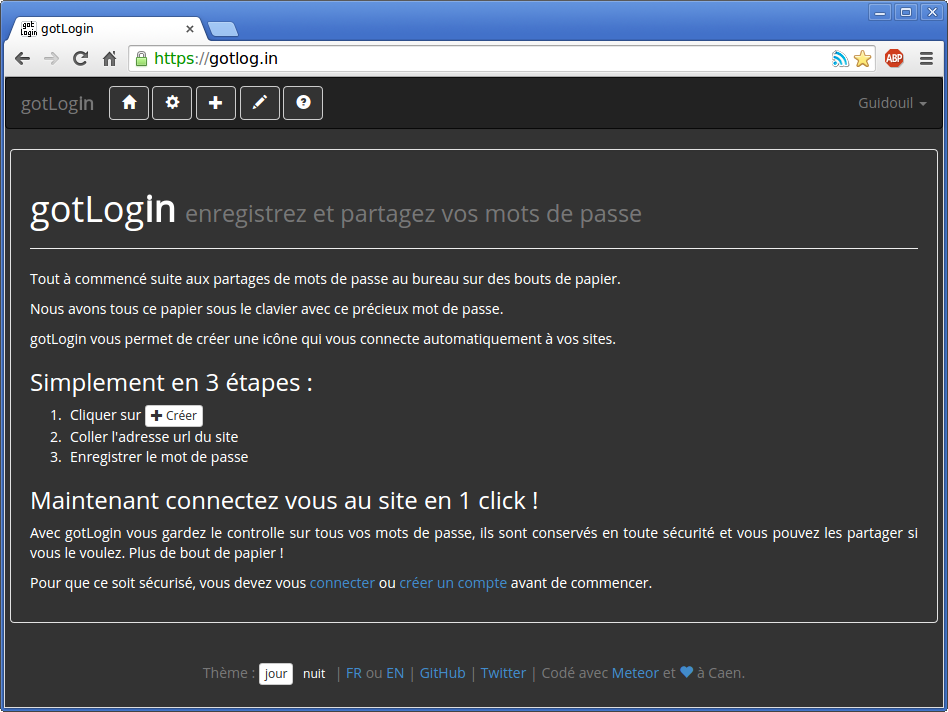Click the browser forward arrow
The height and width of the screenshot is (712, 948).
pos(51,59)
